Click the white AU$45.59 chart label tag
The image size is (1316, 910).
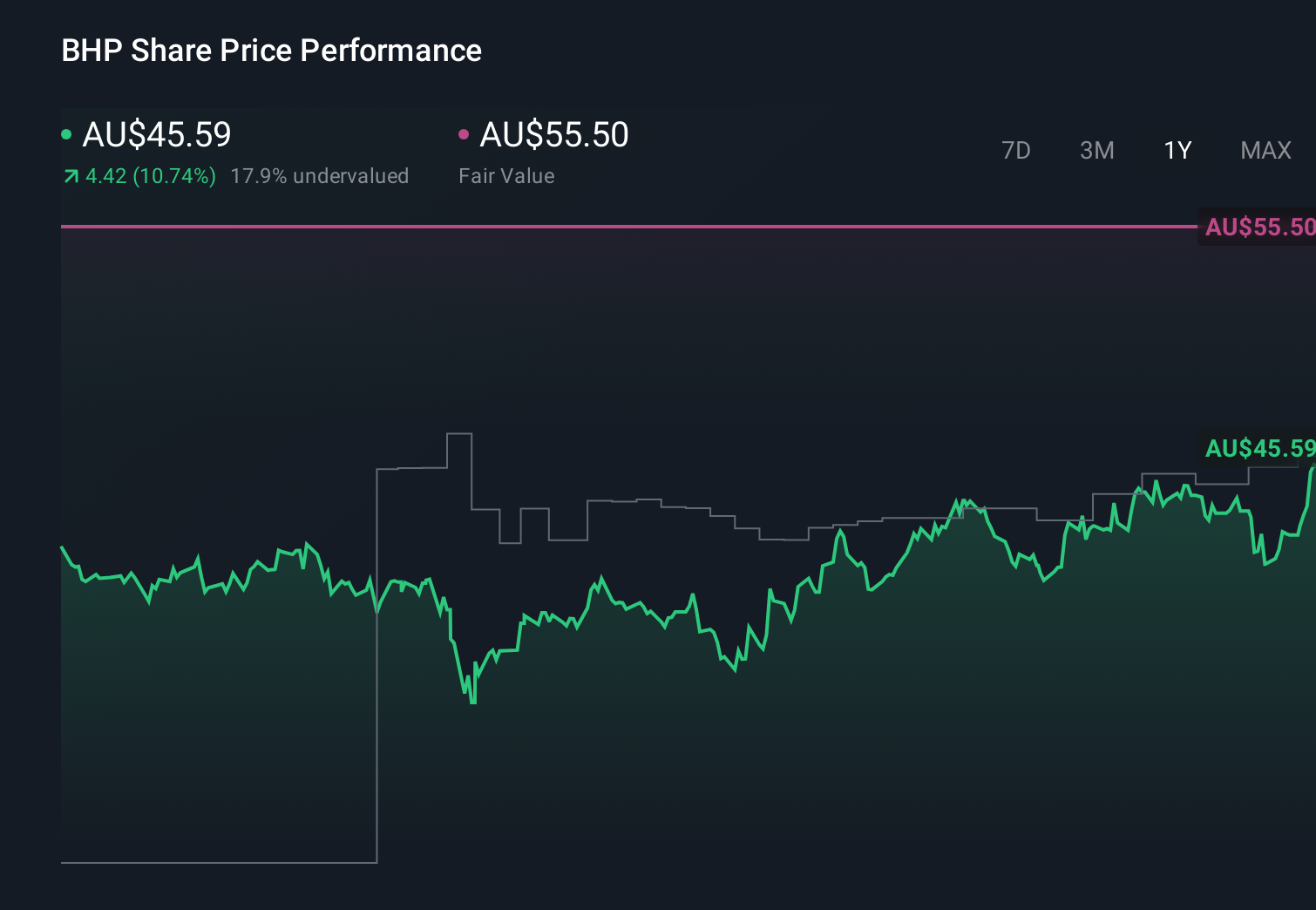[x=1258, y=450]
